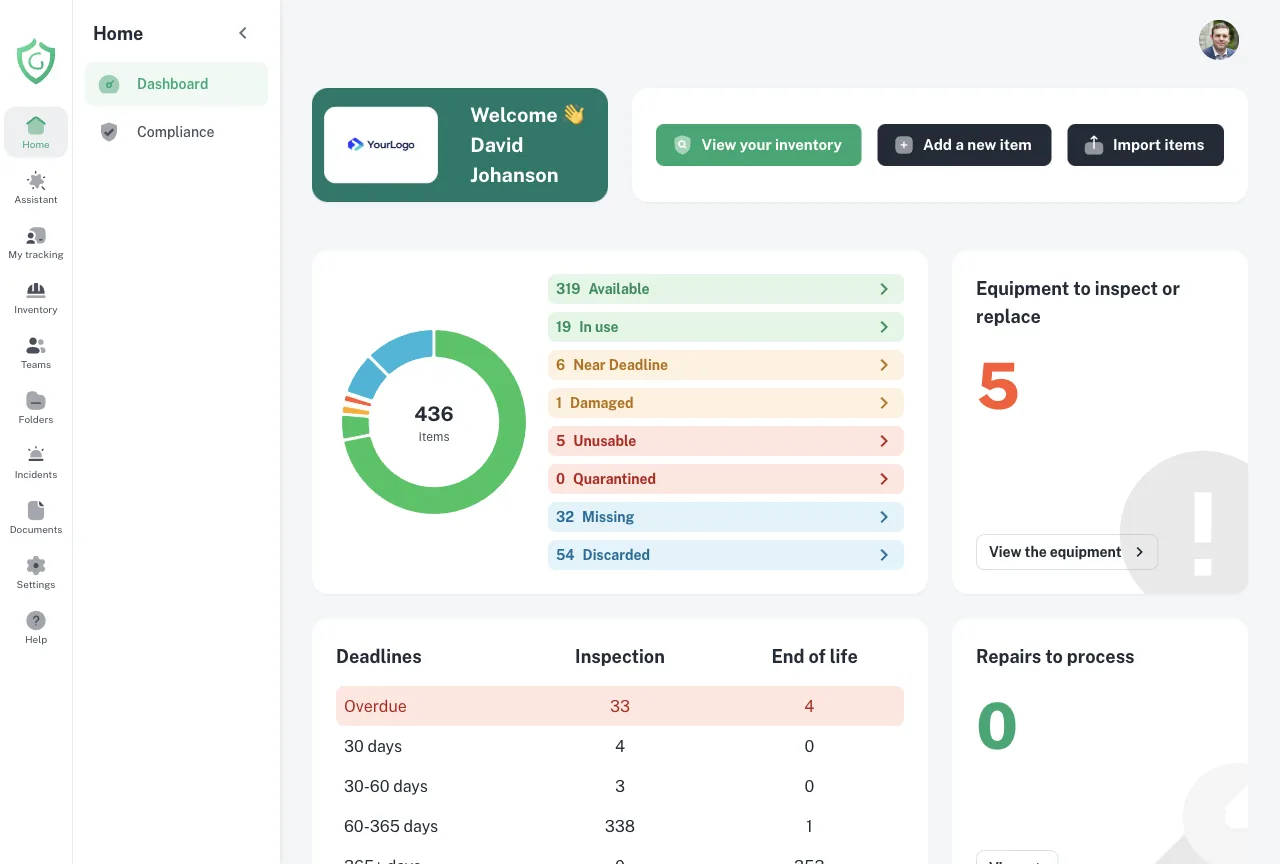Expand the 319 Available row
The height and width of the screenshot is (864, 1280).
click(726, 289)
